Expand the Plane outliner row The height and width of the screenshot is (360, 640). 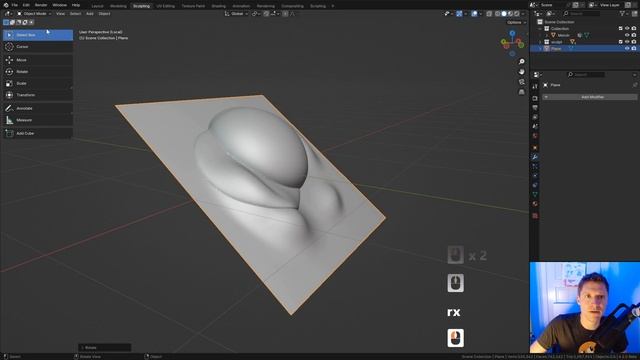540,49
